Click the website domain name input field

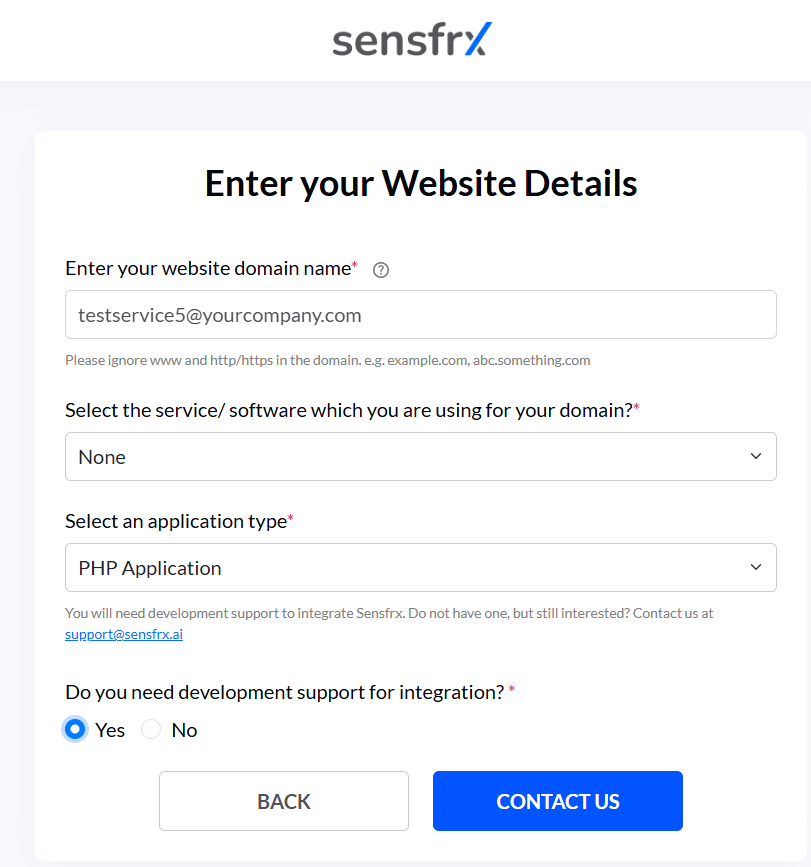421,315
